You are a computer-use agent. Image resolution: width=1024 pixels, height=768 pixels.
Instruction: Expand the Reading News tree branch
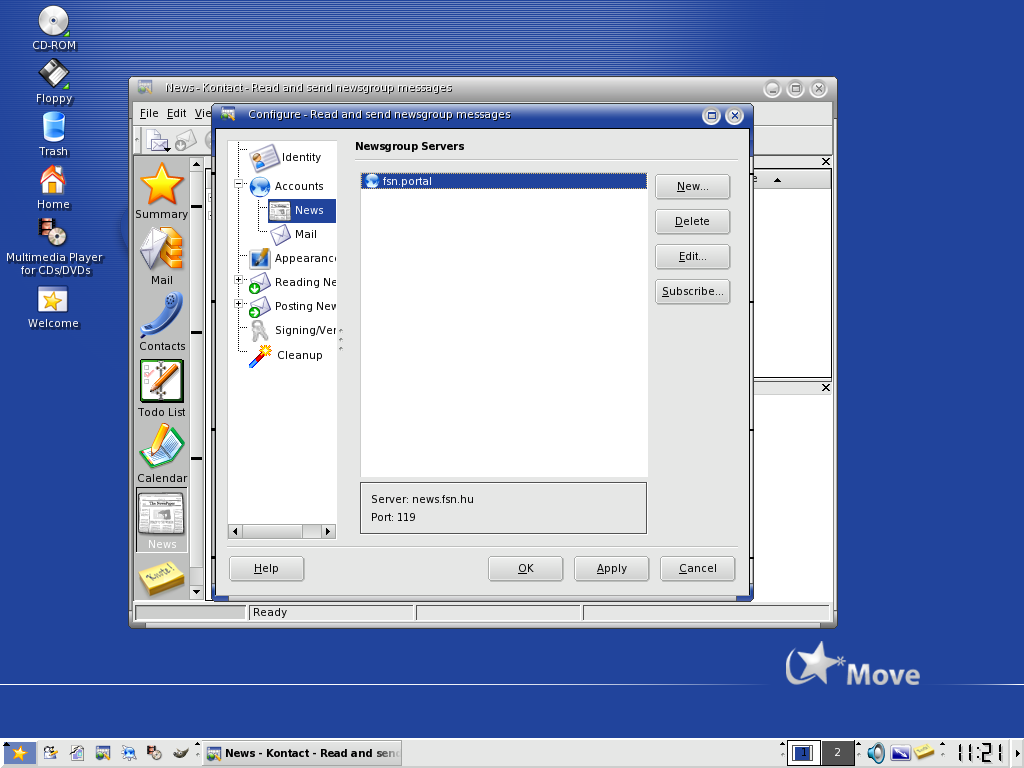[x=238, y=280]
